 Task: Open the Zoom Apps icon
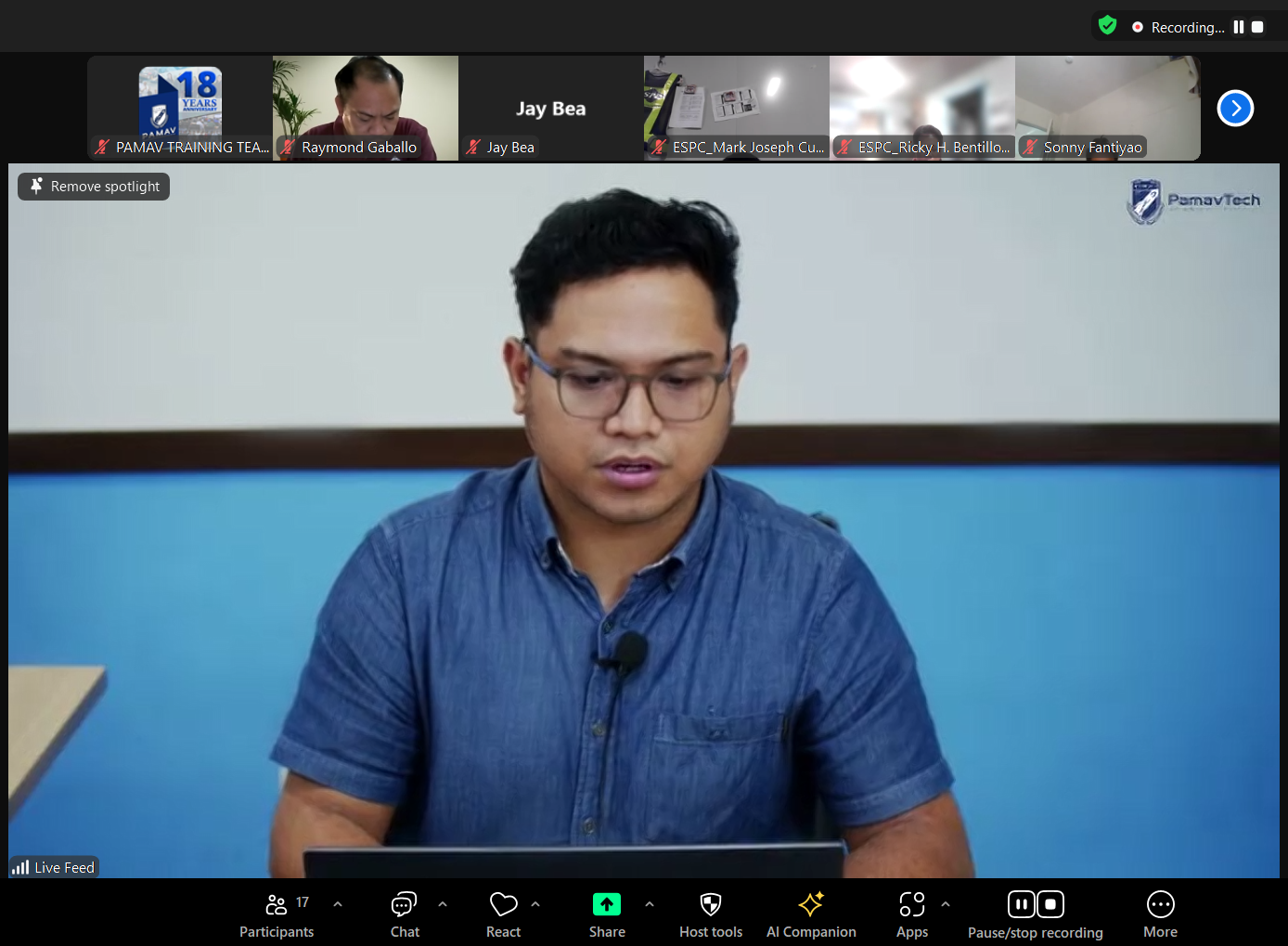point(912,903)
